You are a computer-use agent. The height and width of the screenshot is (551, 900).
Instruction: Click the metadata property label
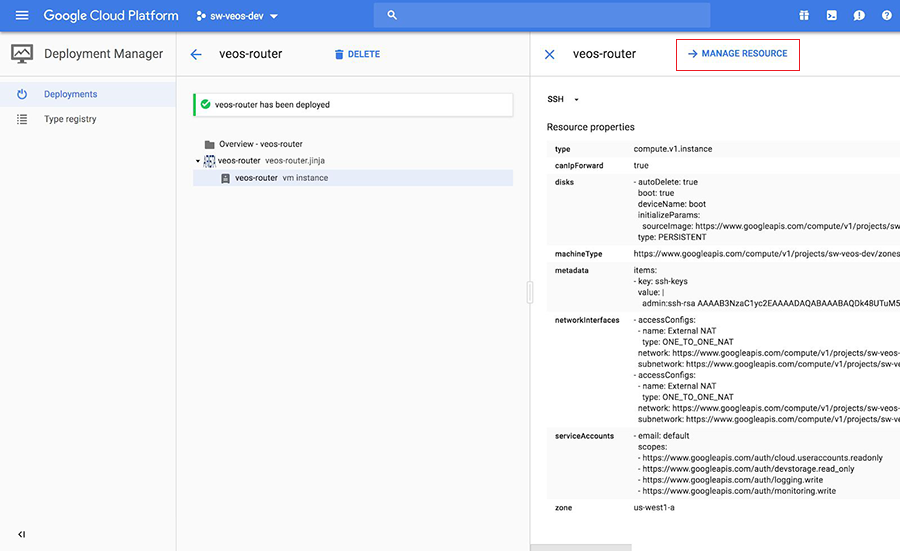click(571, 270)
